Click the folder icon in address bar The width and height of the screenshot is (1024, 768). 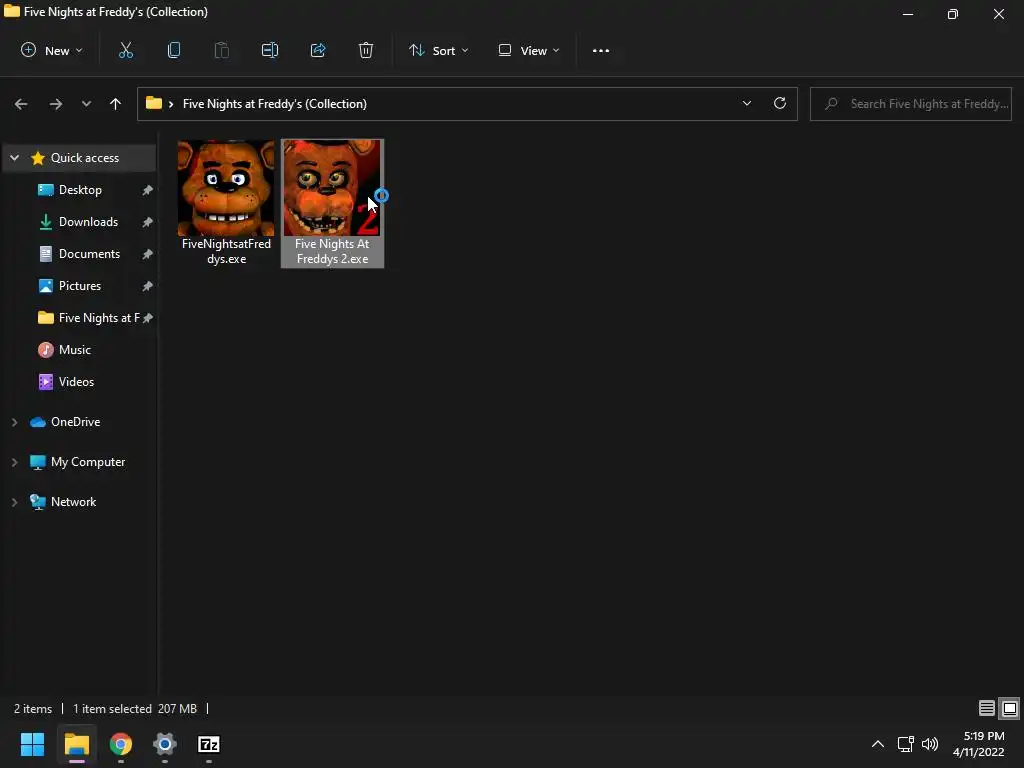153,103
